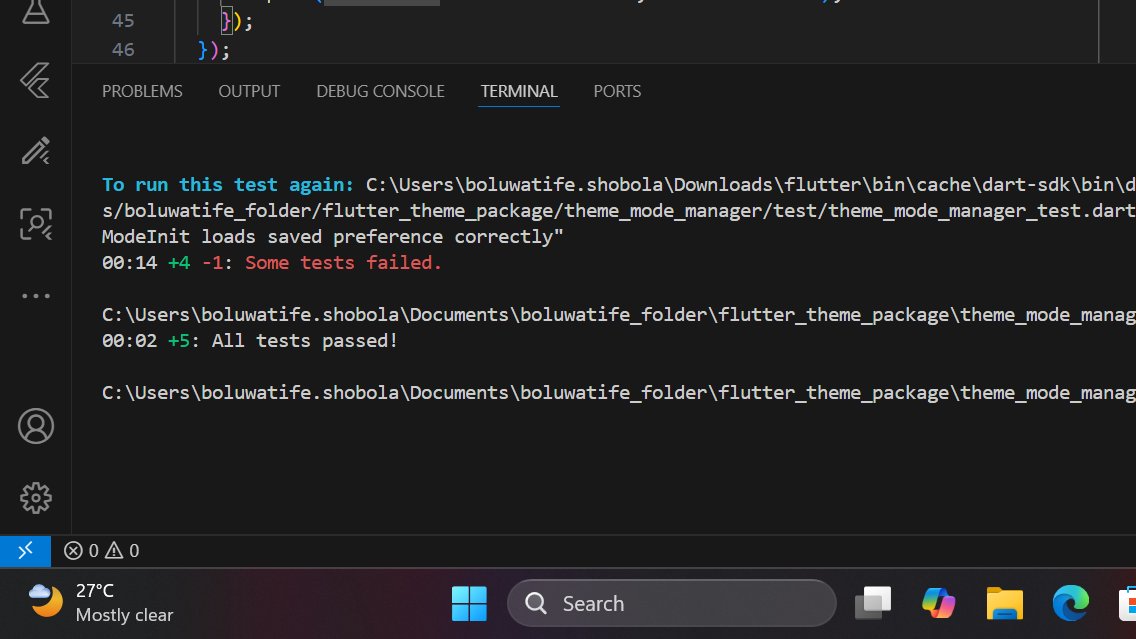Open the Testing beaker view in sidebar
Viewport: 1136px width, 639px height.
point(35,14)
